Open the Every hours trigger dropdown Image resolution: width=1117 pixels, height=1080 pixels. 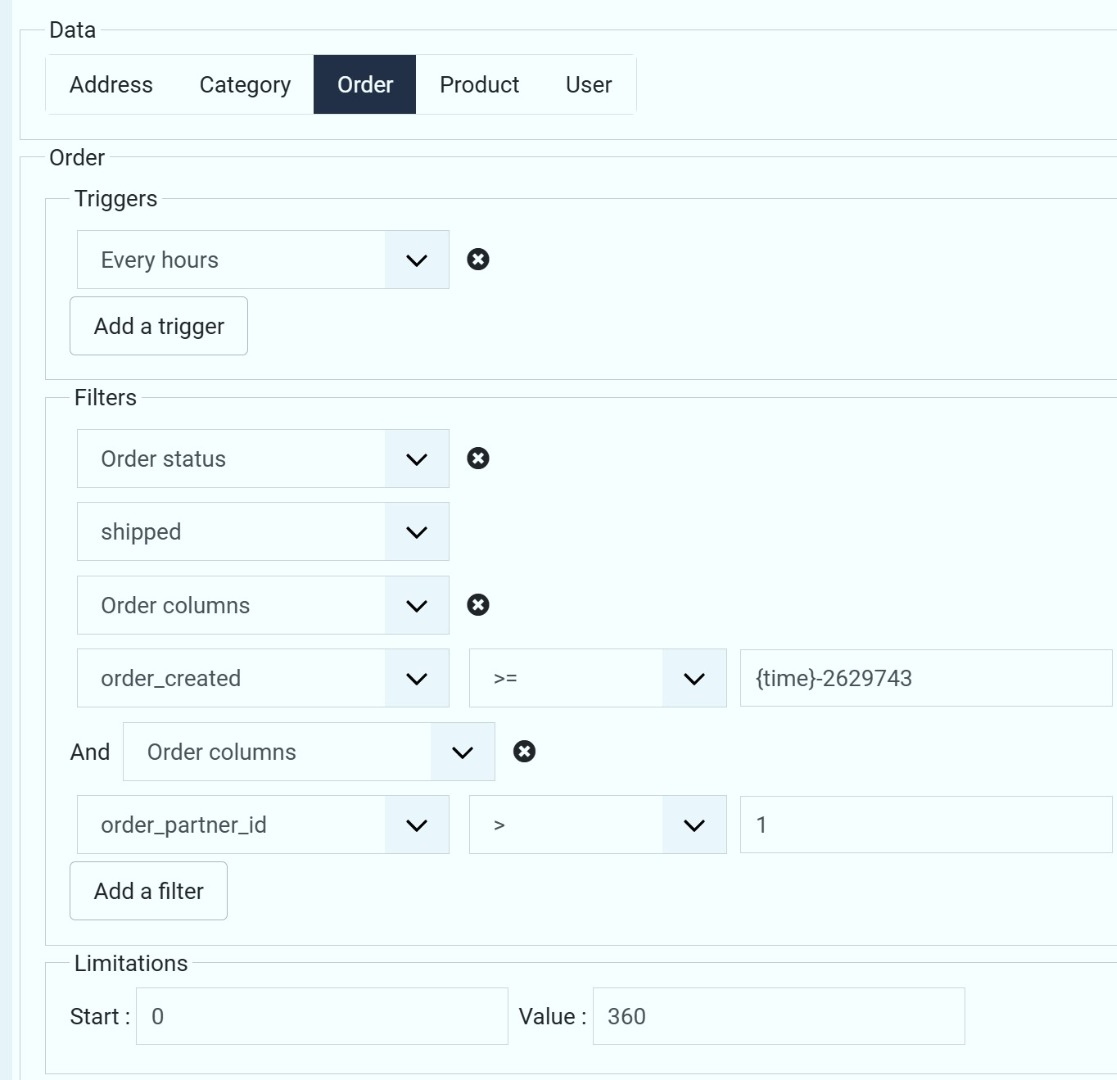pos(263,260)
